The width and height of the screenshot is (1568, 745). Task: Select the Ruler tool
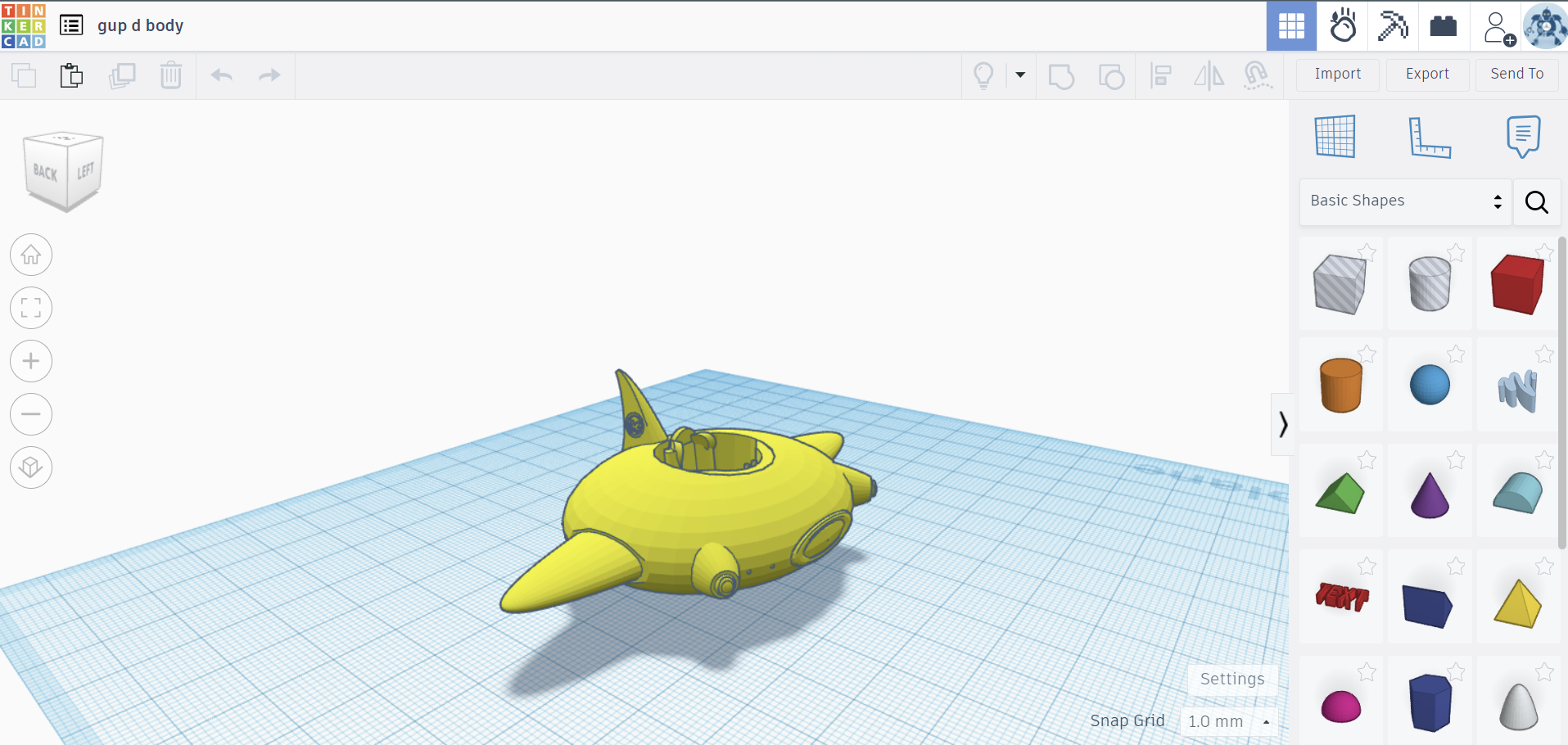[1429, 136]
